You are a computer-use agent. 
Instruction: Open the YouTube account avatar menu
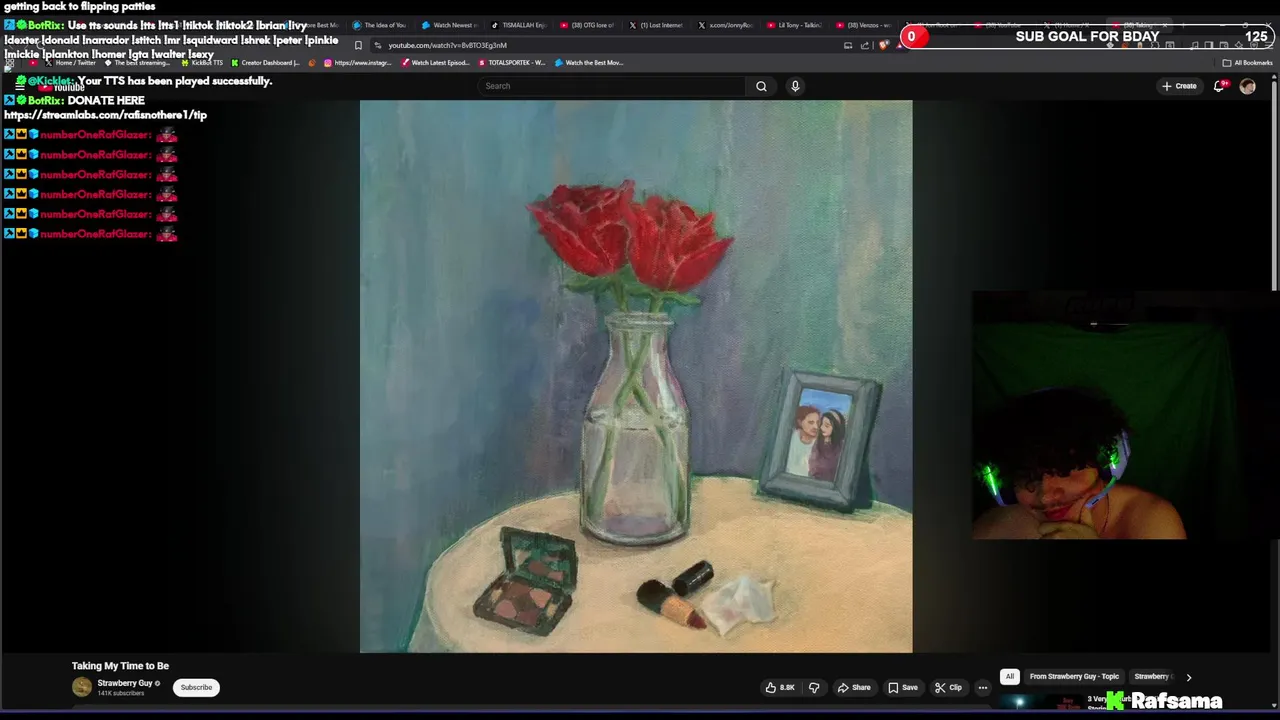[1247, 86]
